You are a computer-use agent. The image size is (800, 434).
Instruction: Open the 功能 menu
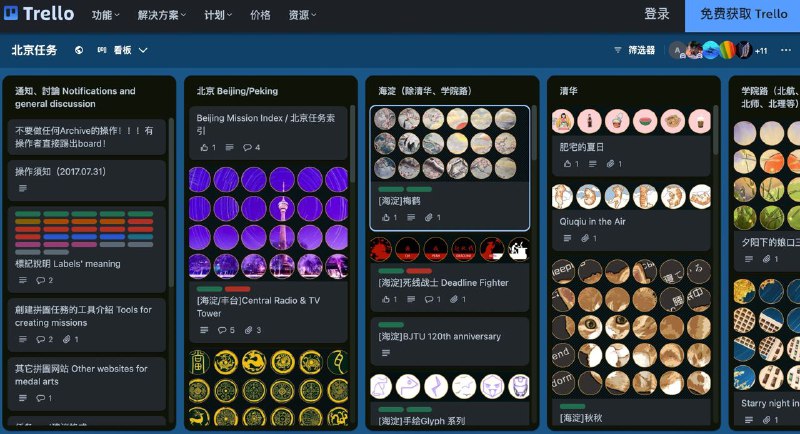click(x=106, y=15)
